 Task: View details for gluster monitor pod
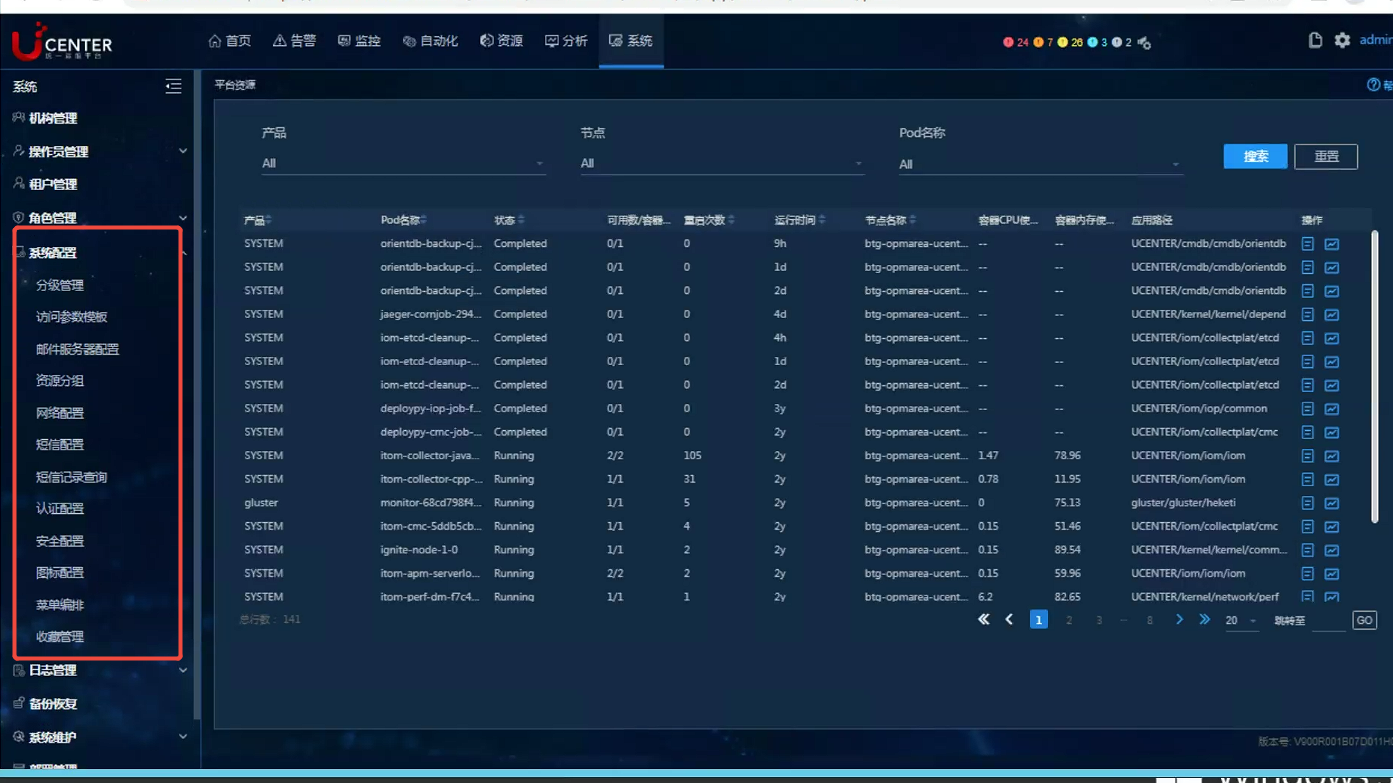pos(1307,503)
